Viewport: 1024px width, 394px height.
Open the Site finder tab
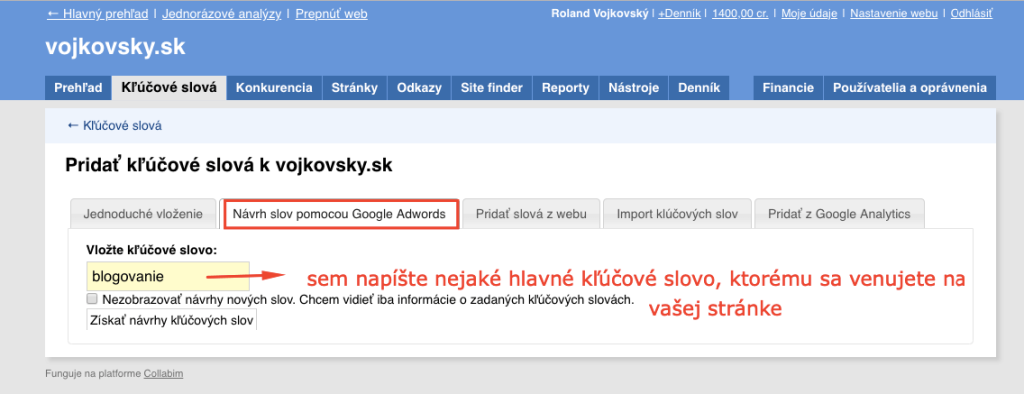click(492, 88)
